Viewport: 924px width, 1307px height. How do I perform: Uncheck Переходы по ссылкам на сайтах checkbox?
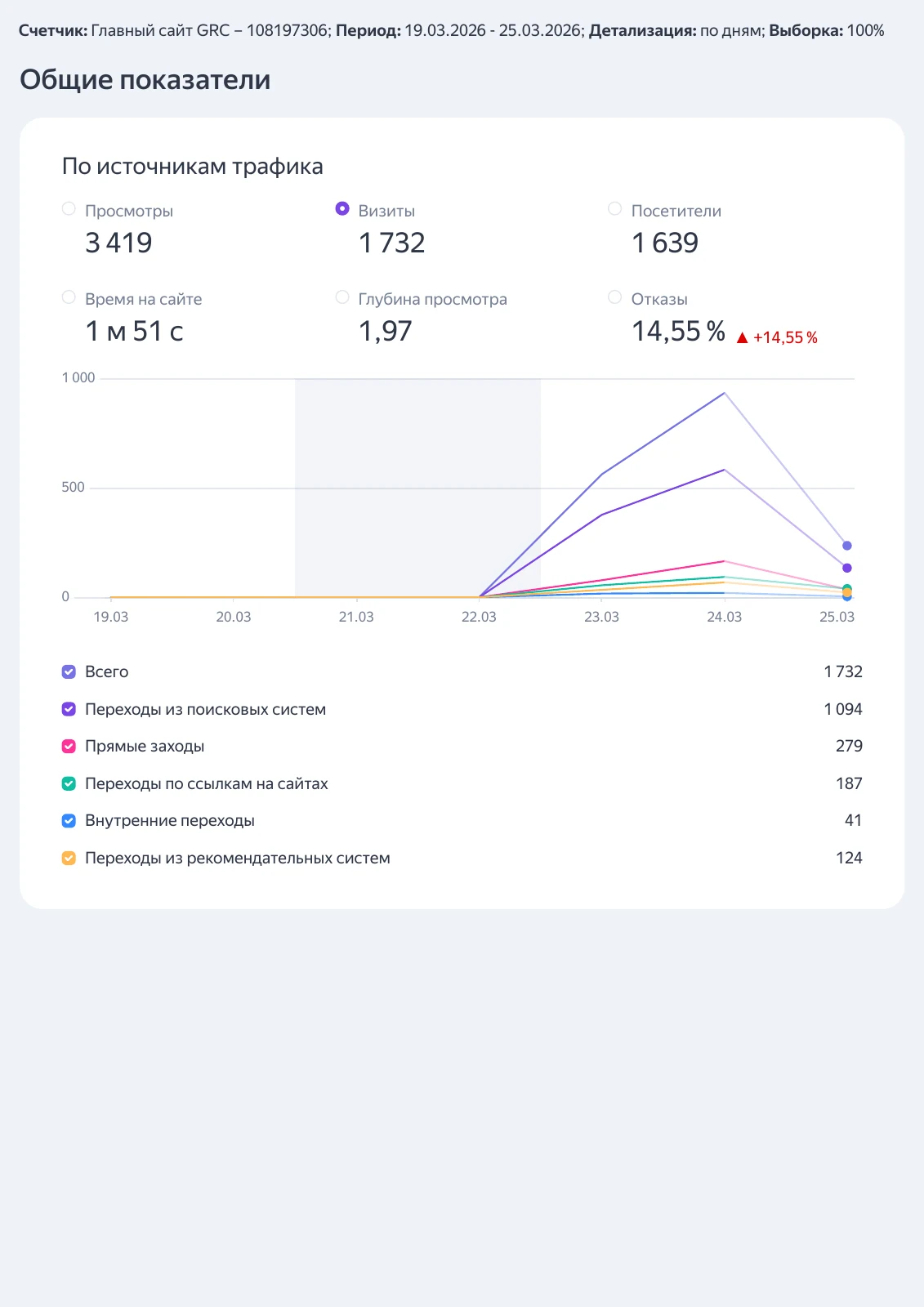69,783
